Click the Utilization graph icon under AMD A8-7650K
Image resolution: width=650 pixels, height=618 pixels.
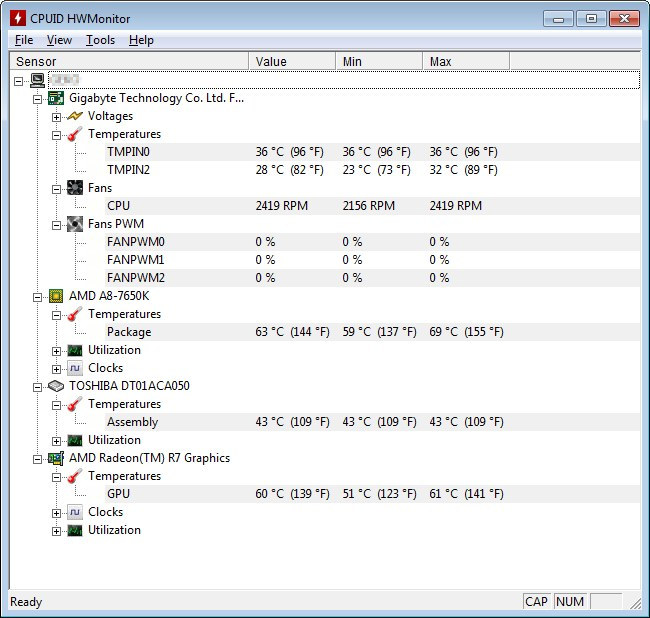point(75,350)
